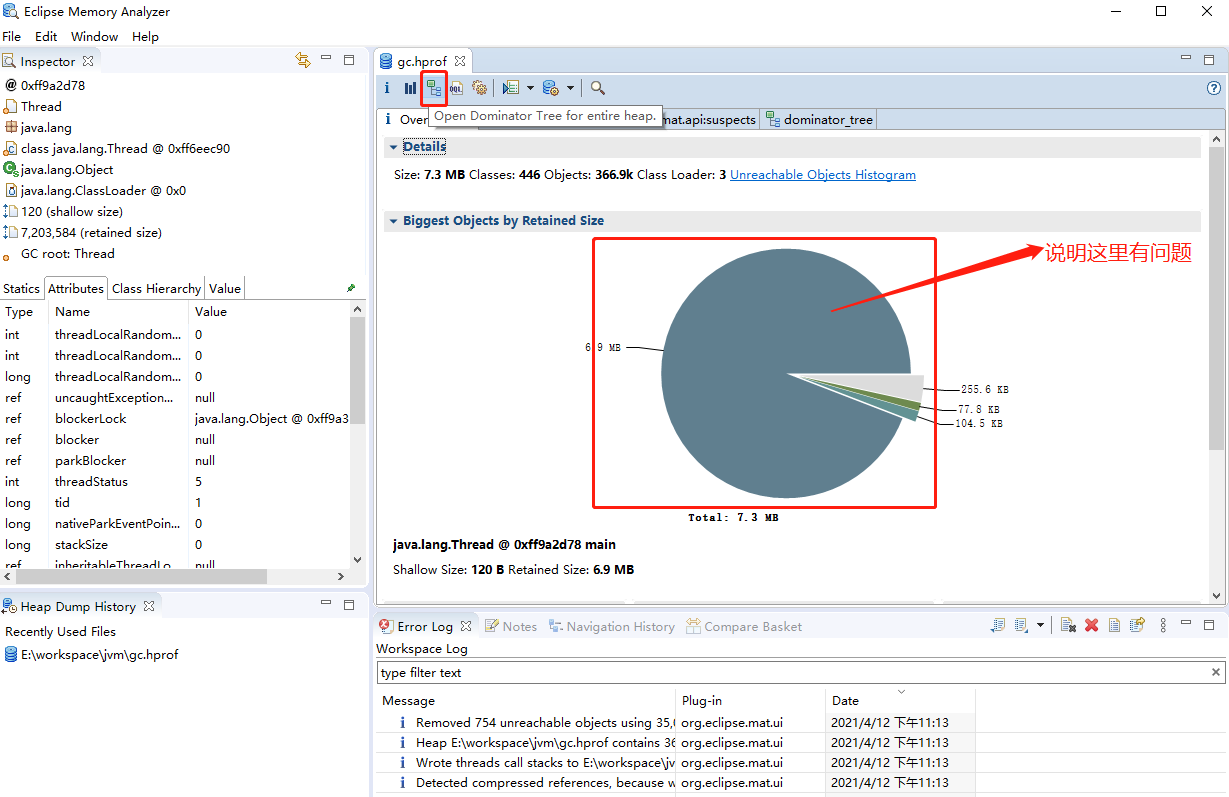The image size is (1229, 797).
Task: Close the Inspector view tab
Action: pos(88,61)
